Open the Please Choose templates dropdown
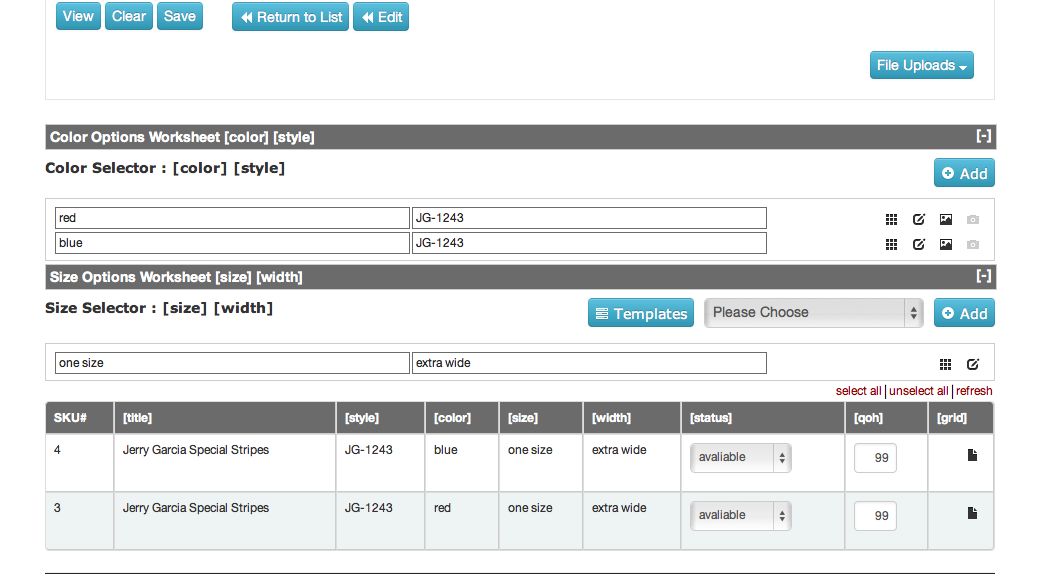 [813, 313]
